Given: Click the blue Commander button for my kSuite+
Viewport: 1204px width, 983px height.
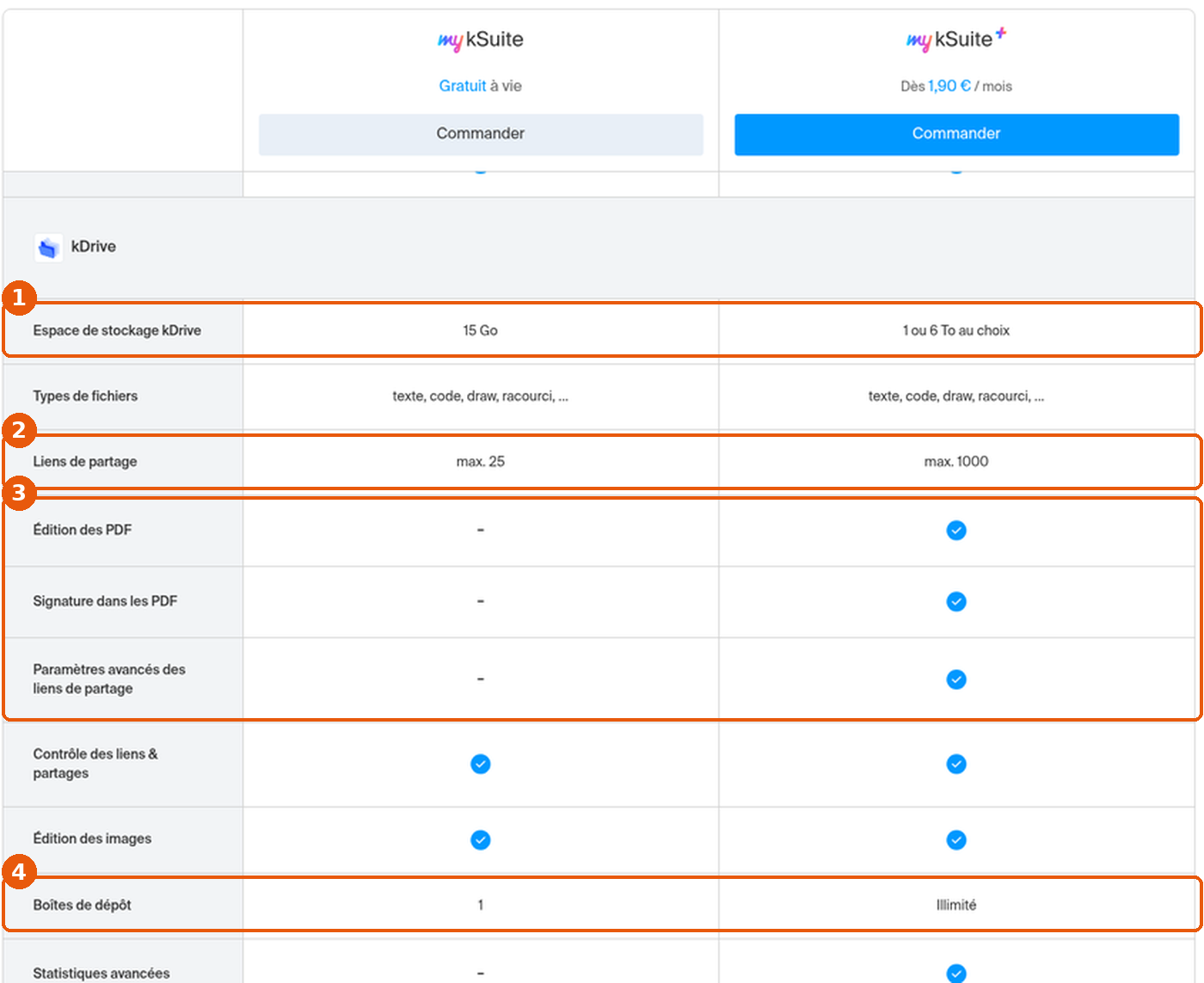Looking at the screenshot, I should (956, 134).
